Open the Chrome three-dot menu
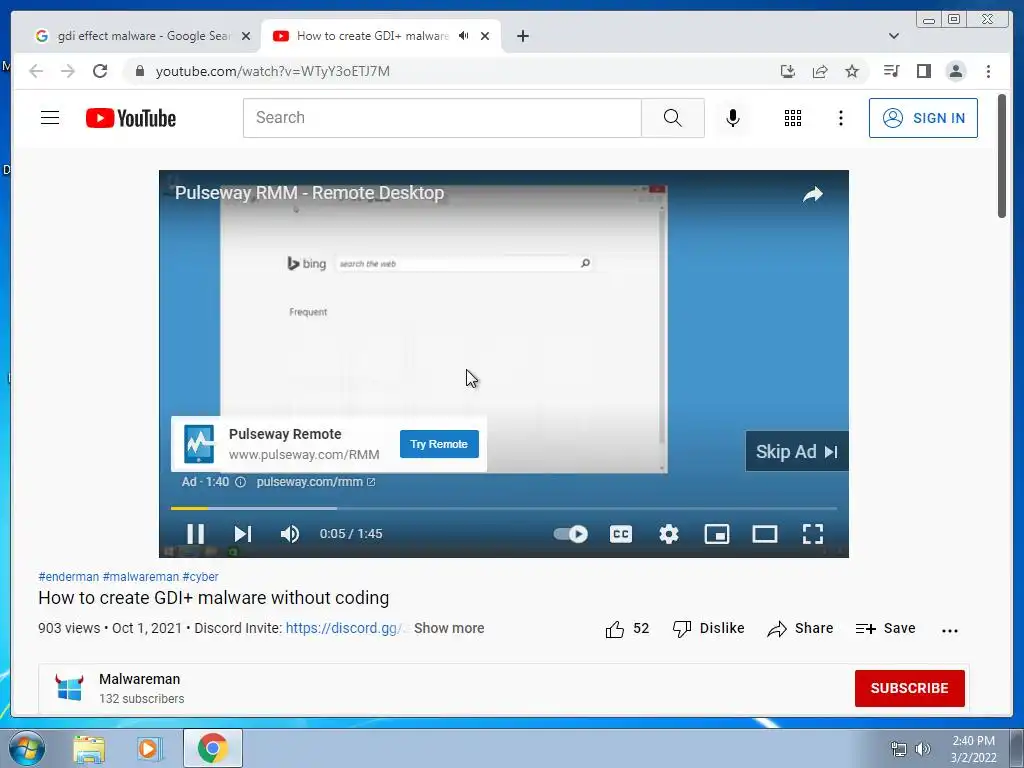This screenshot has height=768, width=1024. click(988, 71)
